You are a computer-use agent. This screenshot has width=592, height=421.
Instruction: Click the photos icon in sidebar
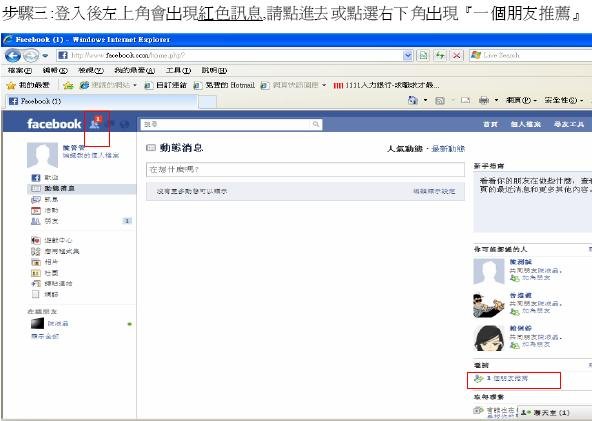tap(35, 262)
